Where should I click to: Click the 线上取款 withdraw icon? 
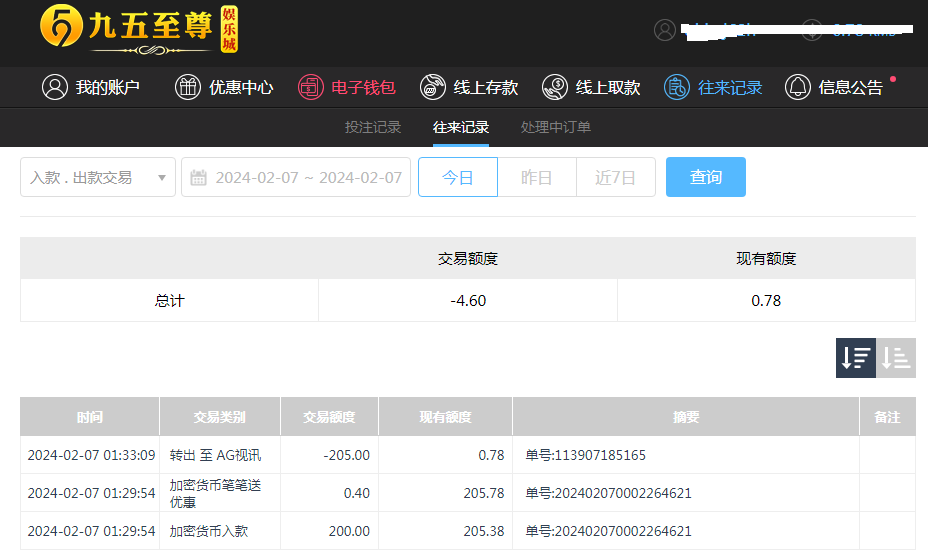pyautogui.click(x=555, y=87)
